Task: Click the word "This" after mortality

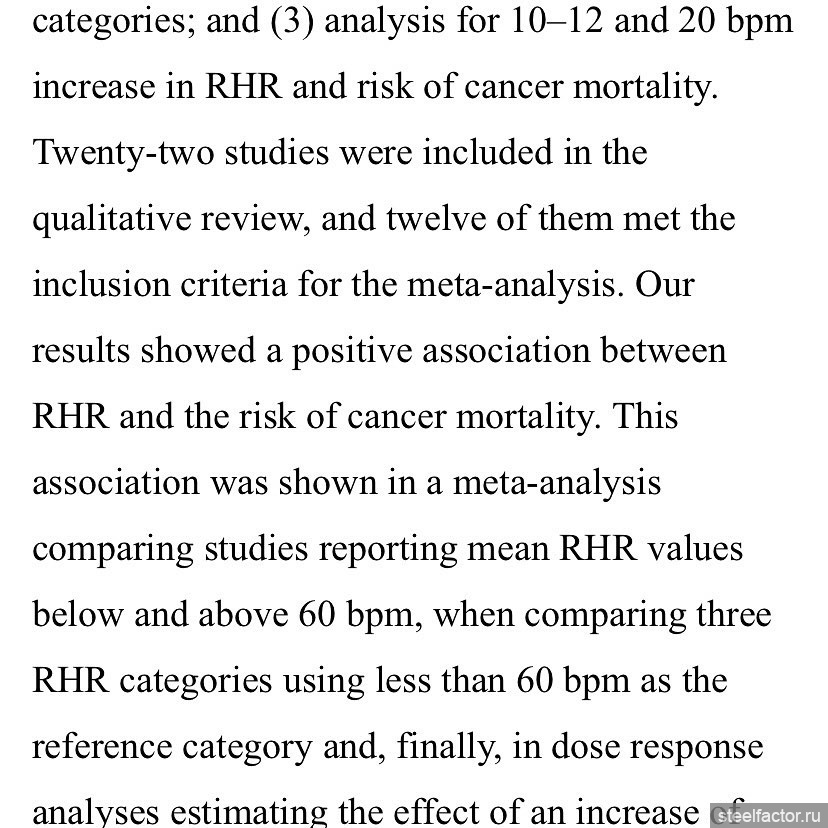Action: (645, 417)
